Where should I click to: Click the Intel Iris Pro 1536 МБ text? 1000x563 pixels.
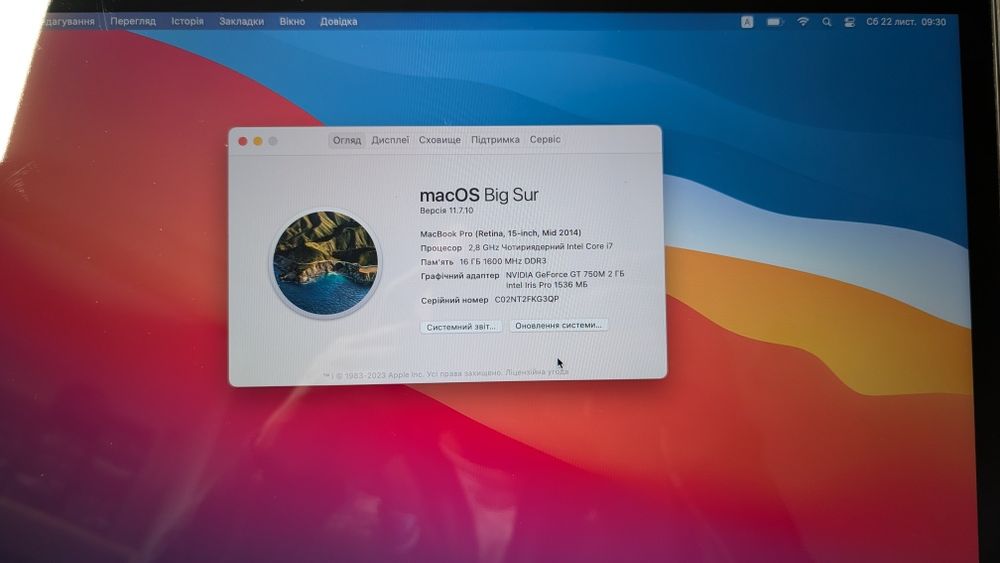coord(547,285)
